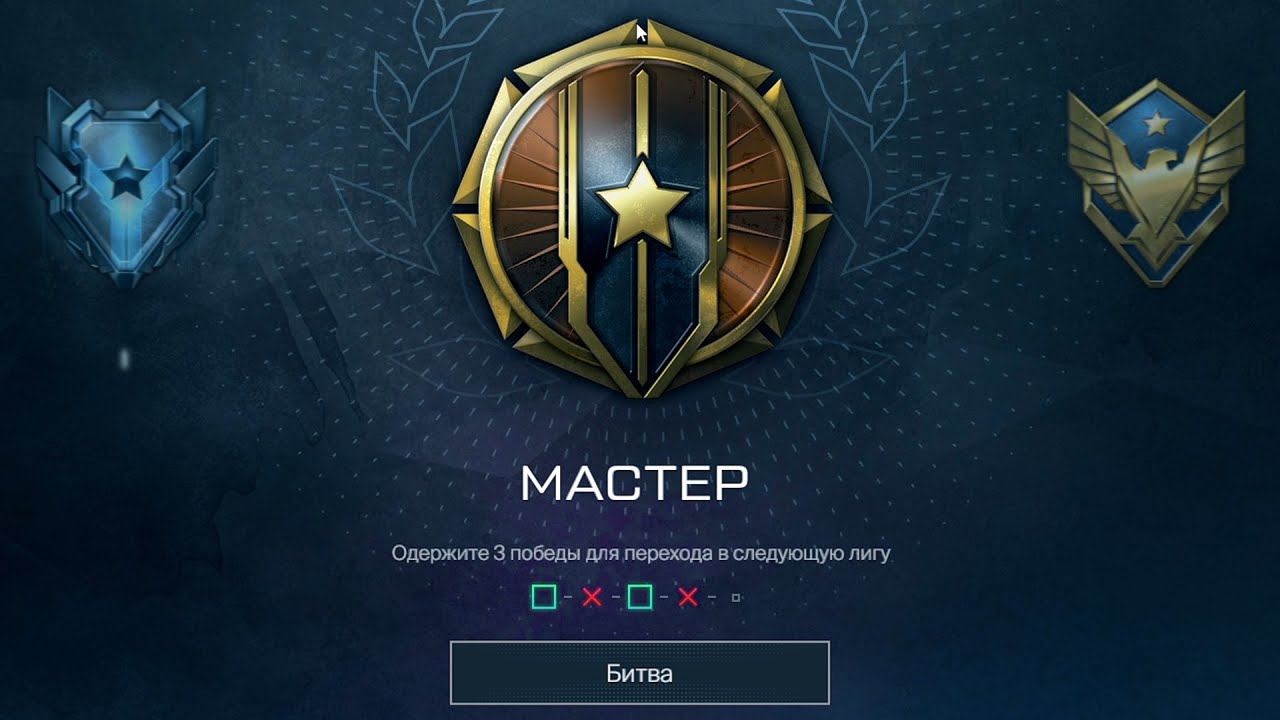Click the МАСТЕР league title
The image size is (1280, 720).
click(x=635, y=484)
